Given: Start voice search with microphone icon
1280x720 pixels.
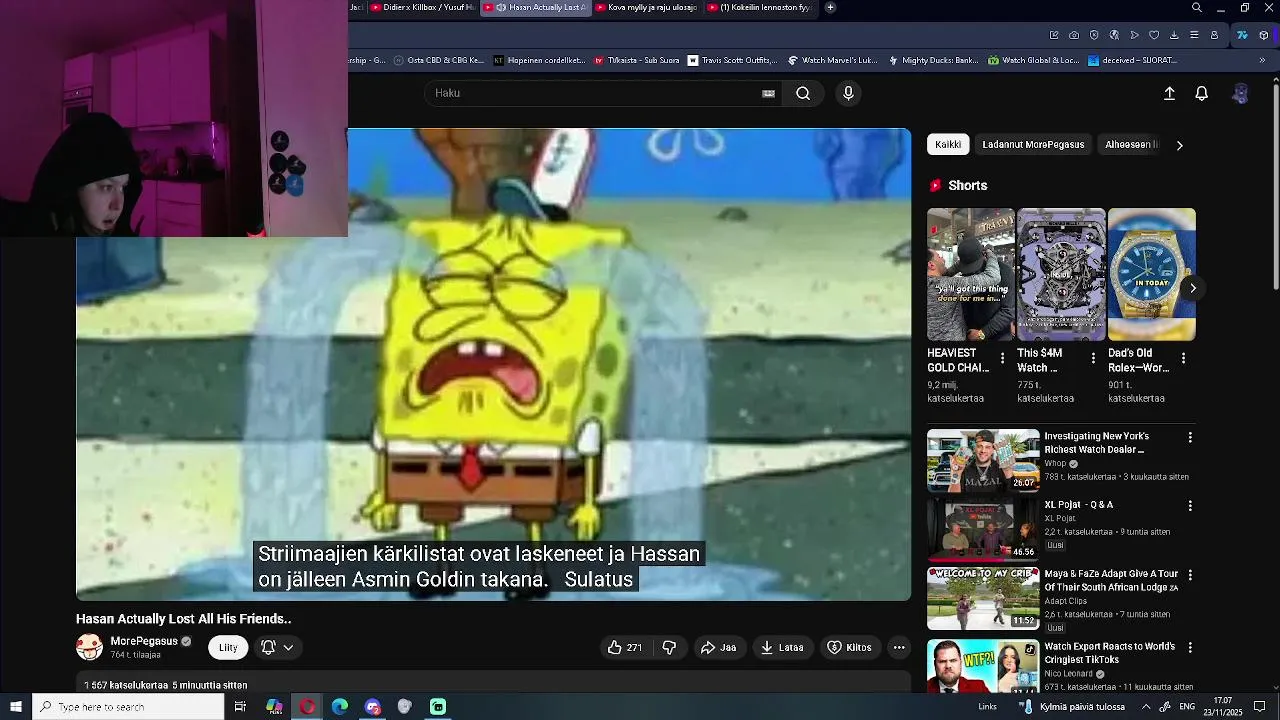Looking at the screenshot, I should click(x=848, y=93).
